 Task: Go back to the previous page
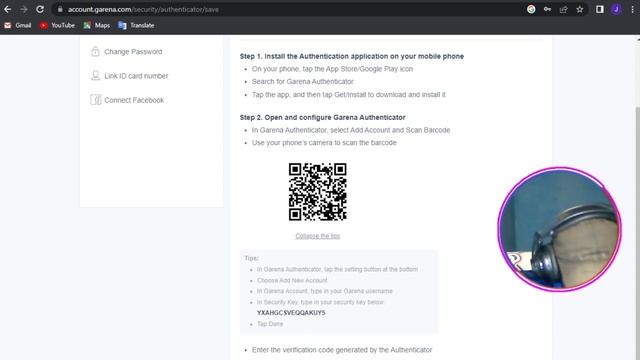[x=8, y=9]
